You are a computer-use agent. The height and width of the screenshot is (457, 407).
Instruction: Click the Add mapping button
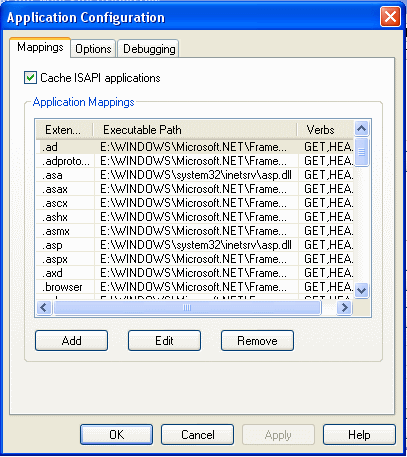[71, 341]
